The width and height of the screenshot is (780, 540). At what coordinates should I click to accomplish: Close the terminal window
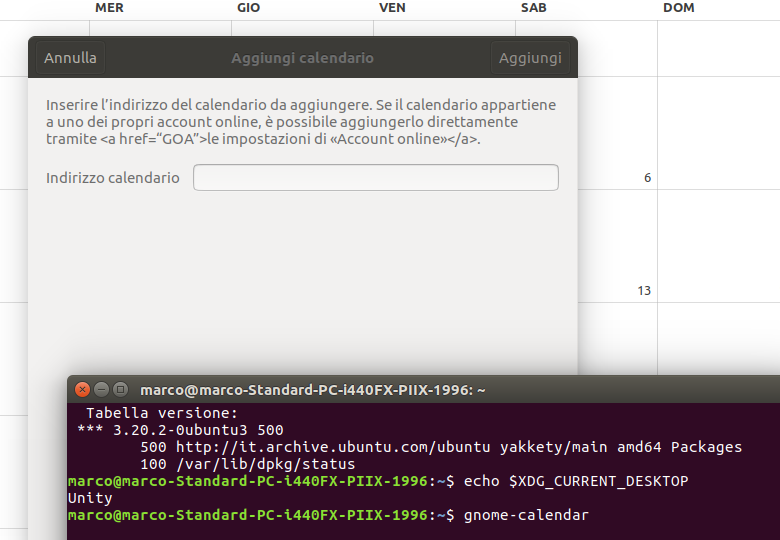(83, 389)
